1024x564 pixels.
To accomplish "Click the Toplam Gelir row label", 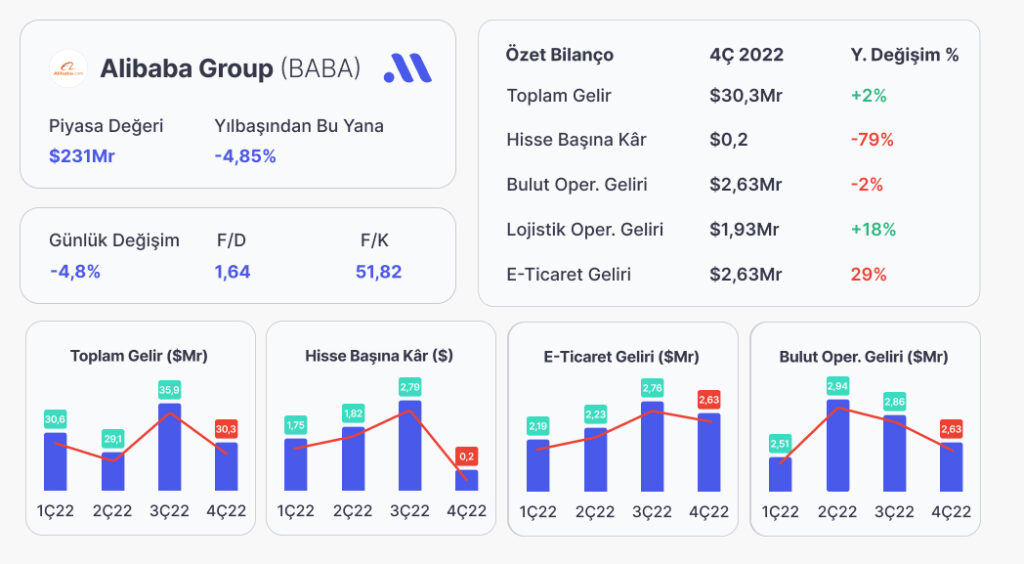I will click(x=559, y=96).
